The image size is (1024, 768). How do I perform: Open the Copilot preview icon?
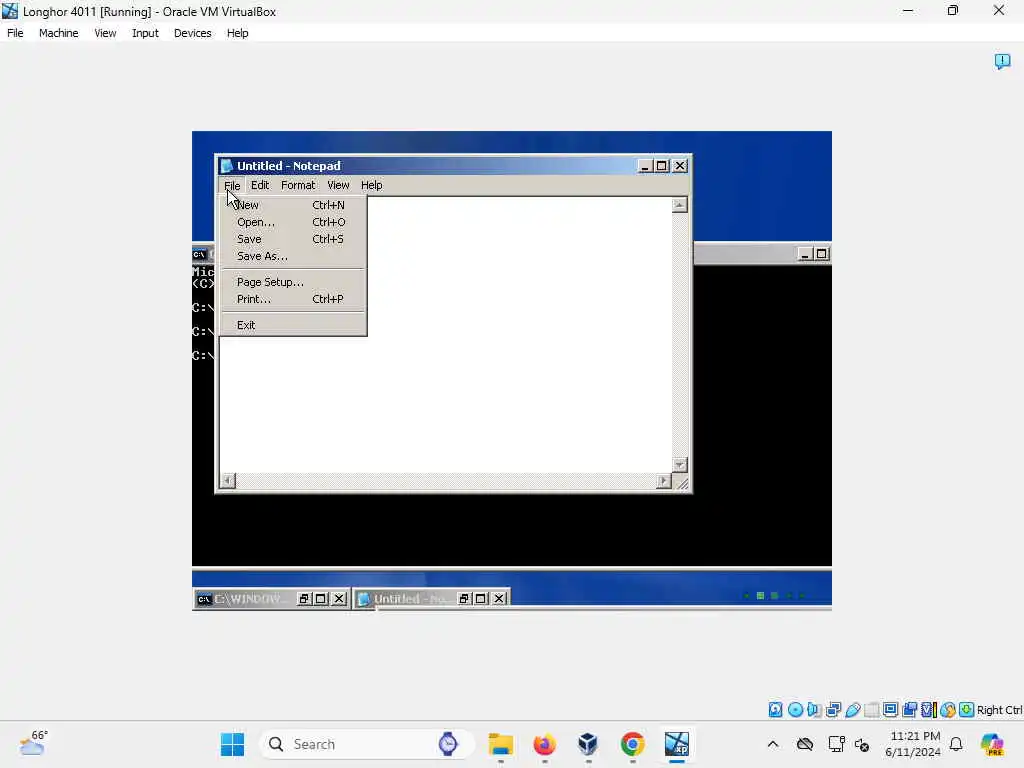992,744
